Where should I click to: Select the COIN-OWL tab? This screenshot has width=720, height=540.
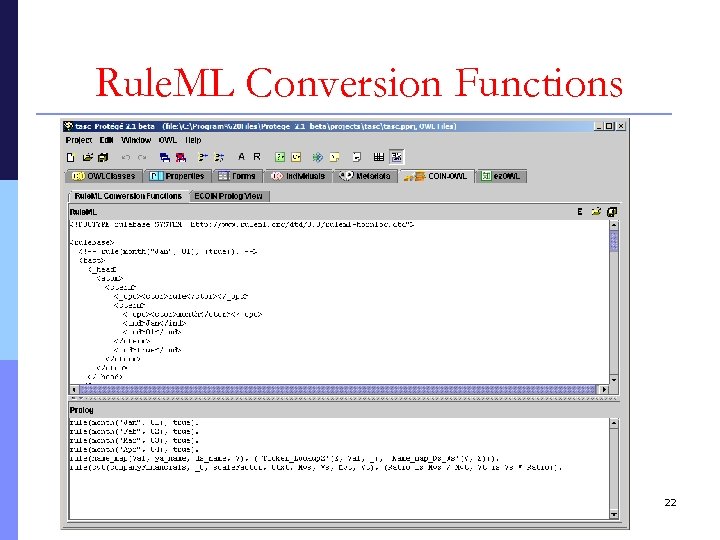pyautogui.click(x=436, y=176)
